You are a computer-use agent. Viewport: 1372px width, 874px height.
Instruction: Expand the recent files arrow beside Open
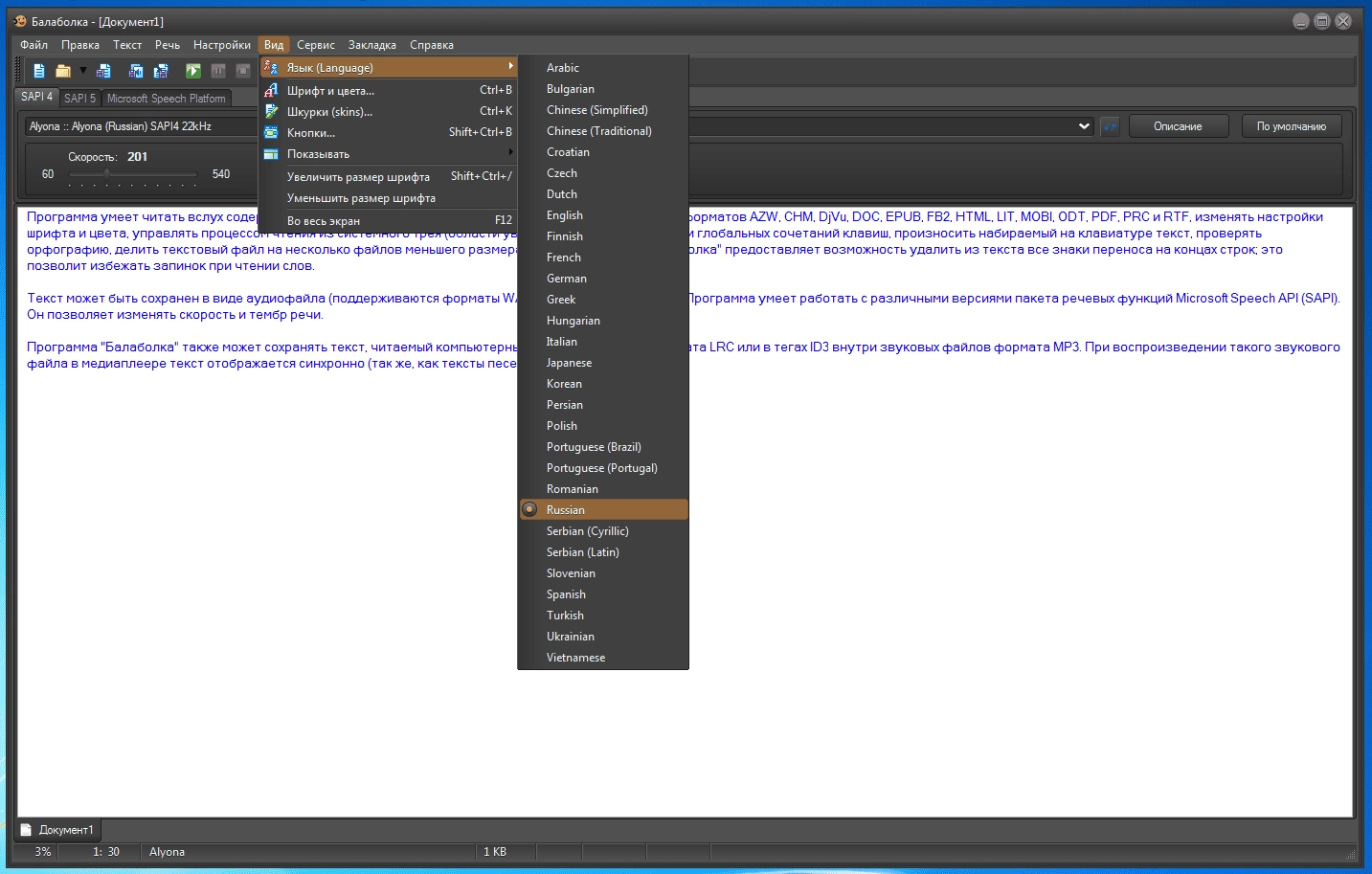[x=83, y=70]
